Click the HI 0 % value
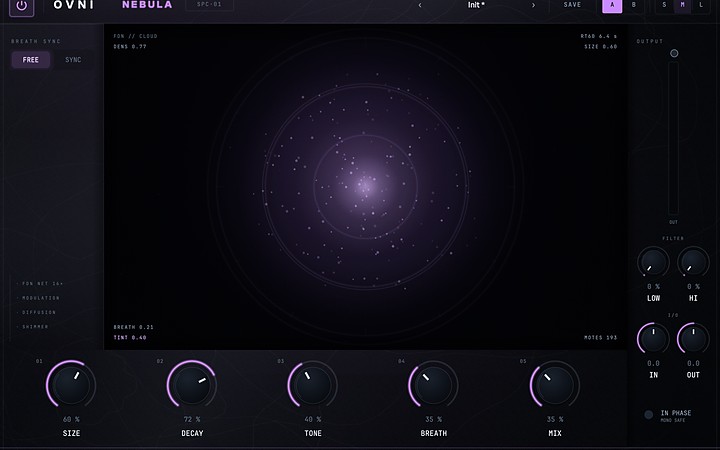The image size is (720, 450). (693, 287)
